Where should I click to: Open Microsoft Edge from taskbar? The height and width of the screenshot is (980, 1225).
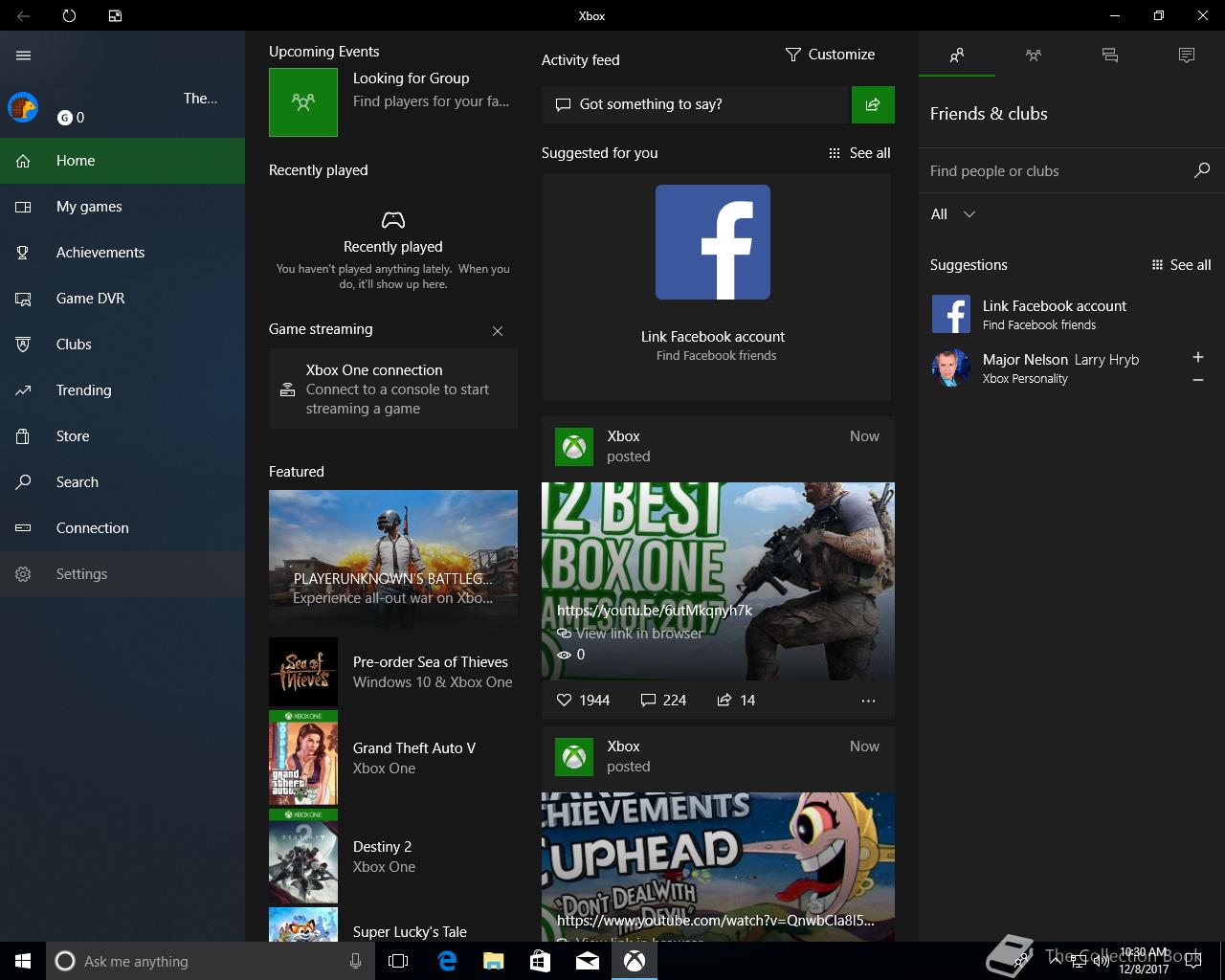[447, 961]
